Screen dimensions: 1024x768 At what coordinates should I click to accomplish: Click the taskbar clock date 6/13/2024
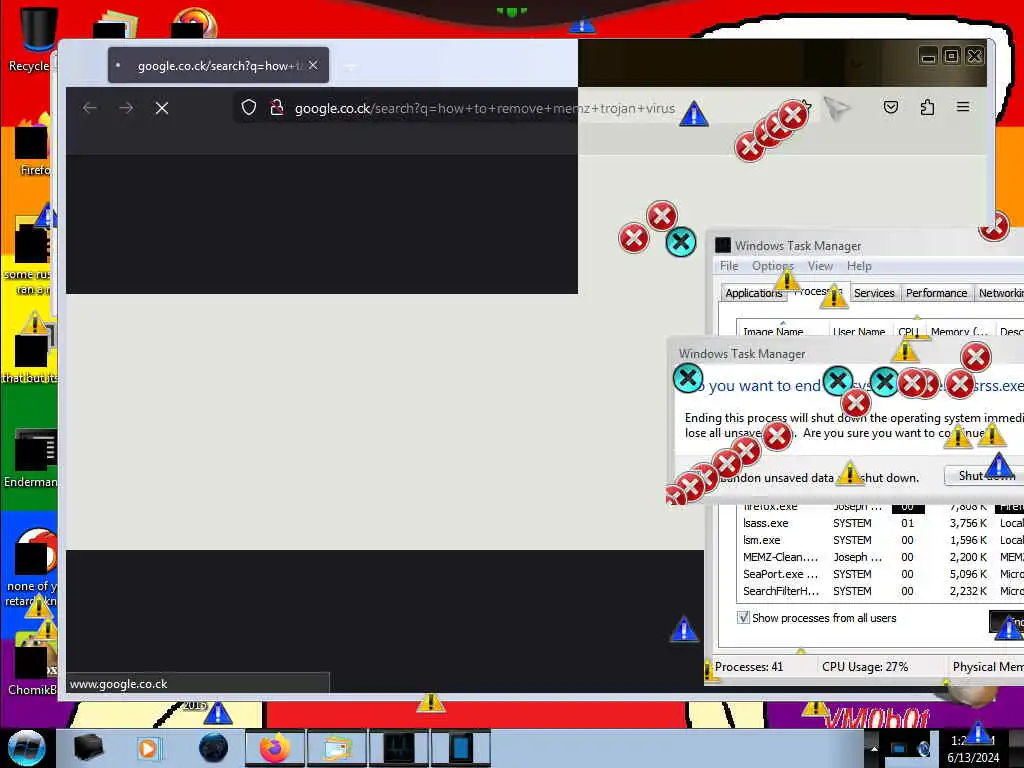[973, 758]
